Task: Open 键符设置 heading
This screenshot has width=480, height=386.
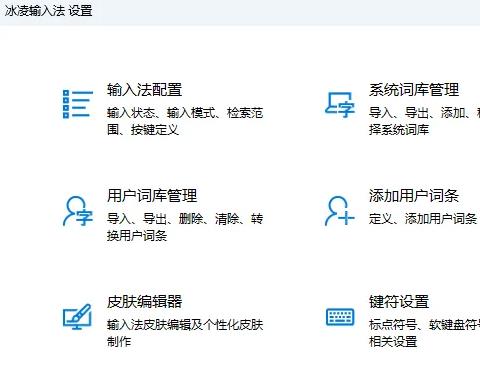Action: (x=399, y=302)
